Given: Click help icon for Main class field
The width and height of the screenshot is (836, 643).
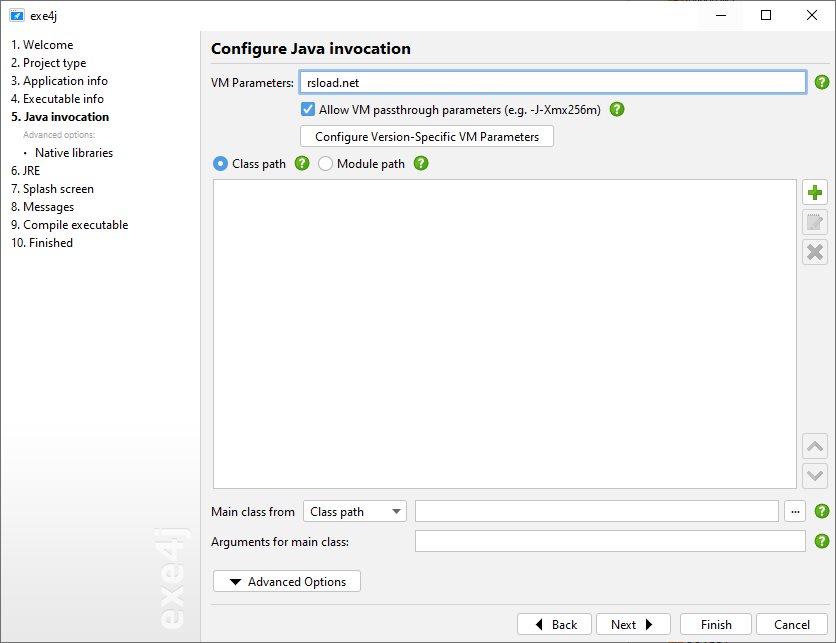Looking at the screenshot, I should pyautogui.click(x=822, y=511).
